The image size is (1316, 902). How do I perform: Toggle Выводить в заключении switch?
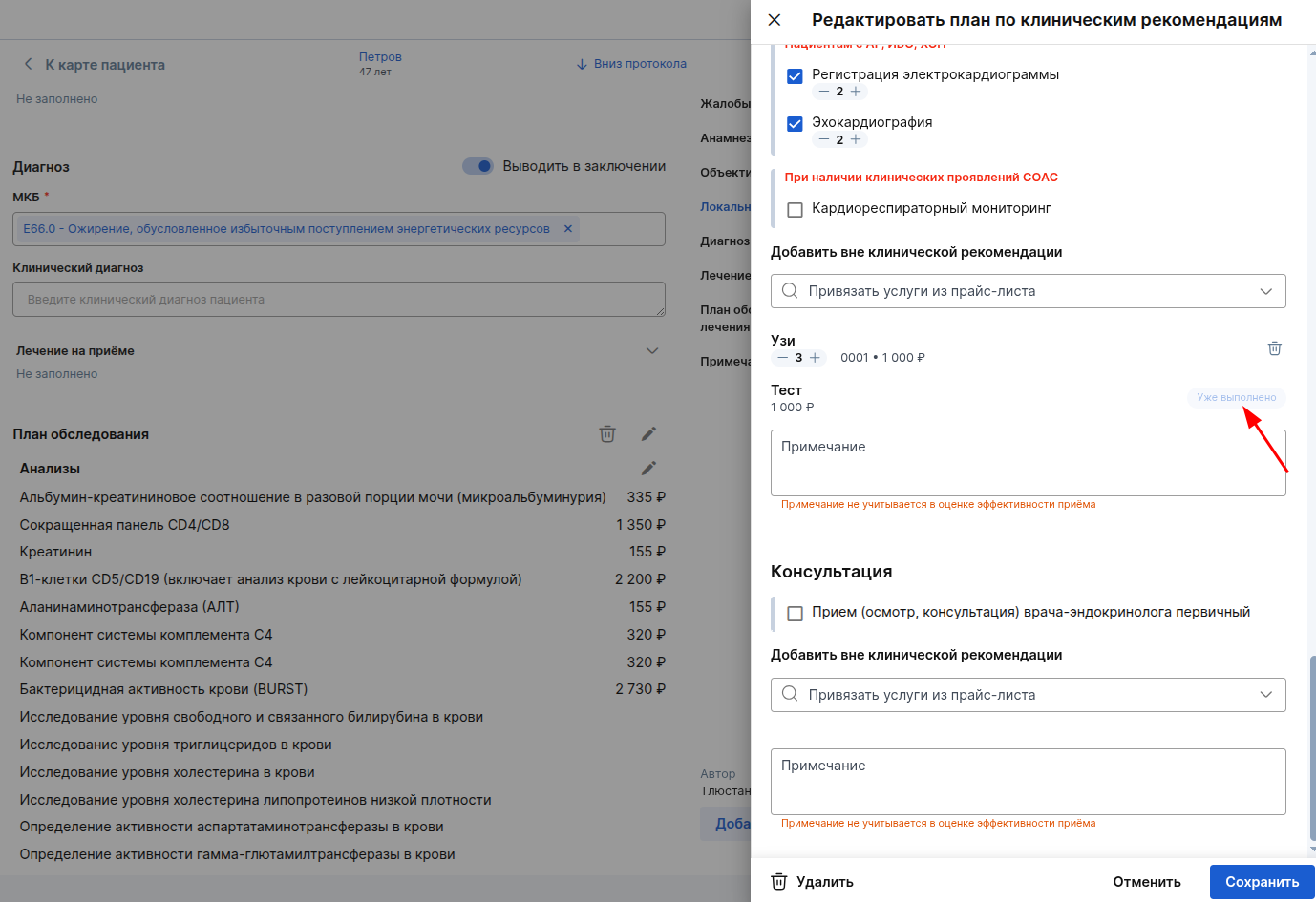(478, 166)
